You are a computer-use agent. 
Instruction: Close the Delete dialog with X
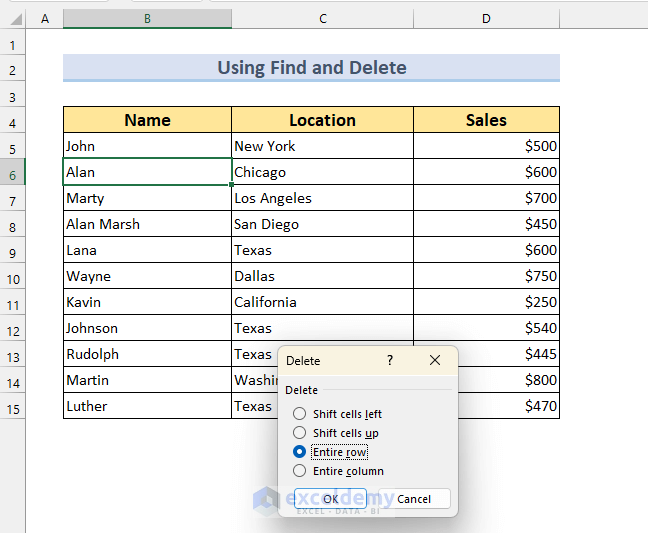(434, 360)
